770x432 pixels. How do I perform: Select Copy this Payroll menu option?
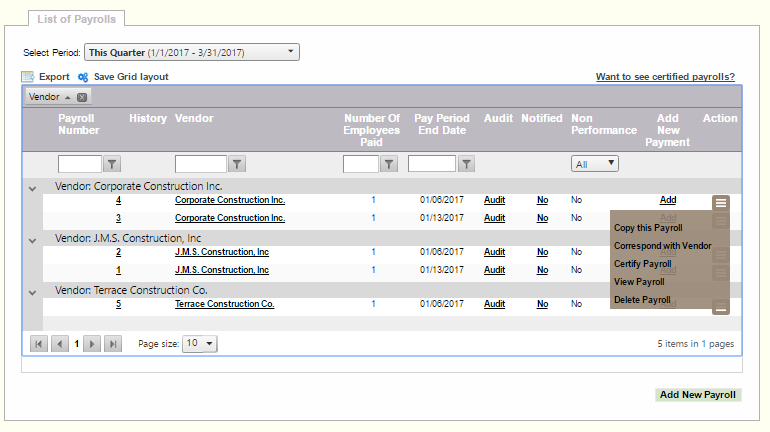pos(648,228)
